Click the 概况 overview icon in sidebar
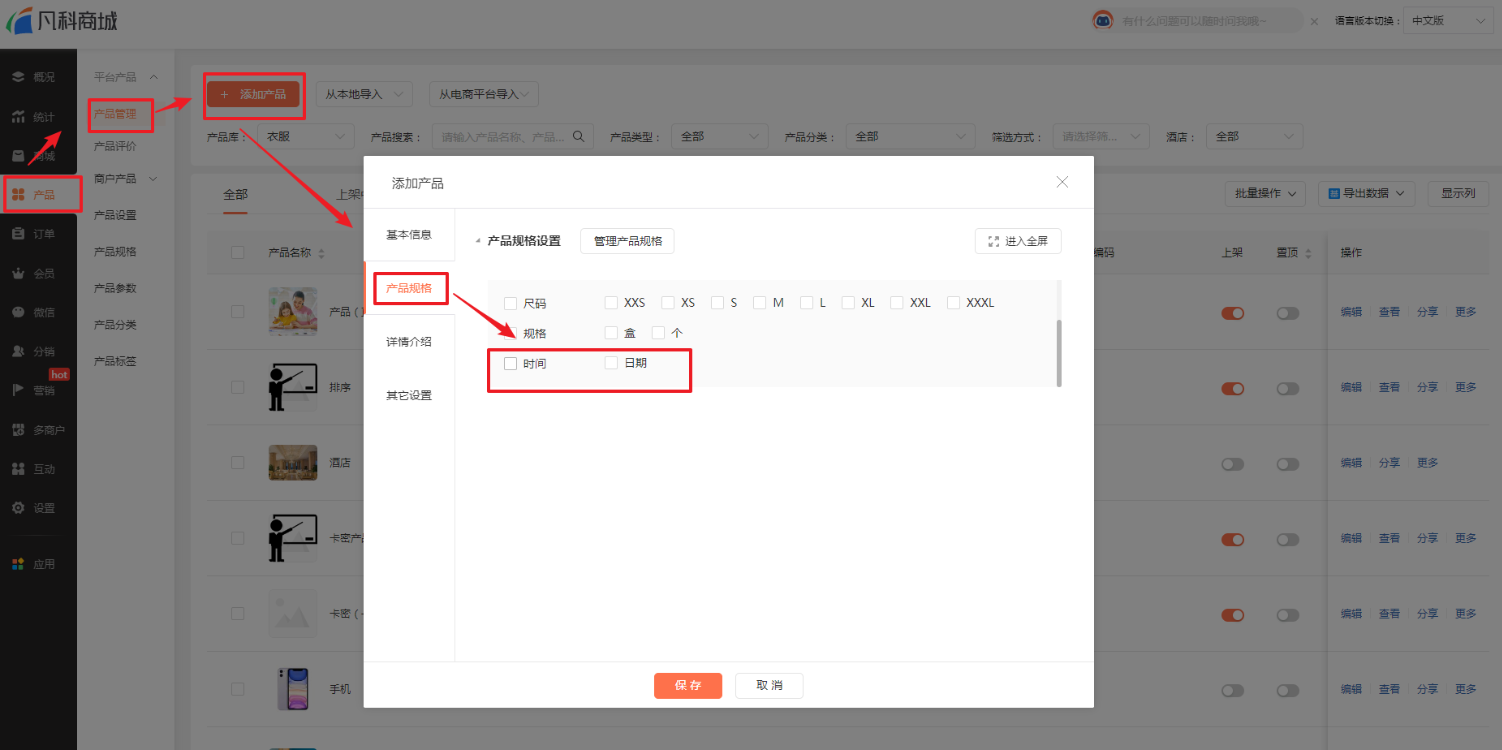This screenshot has height=750, width=1502. tap(18, 77)
